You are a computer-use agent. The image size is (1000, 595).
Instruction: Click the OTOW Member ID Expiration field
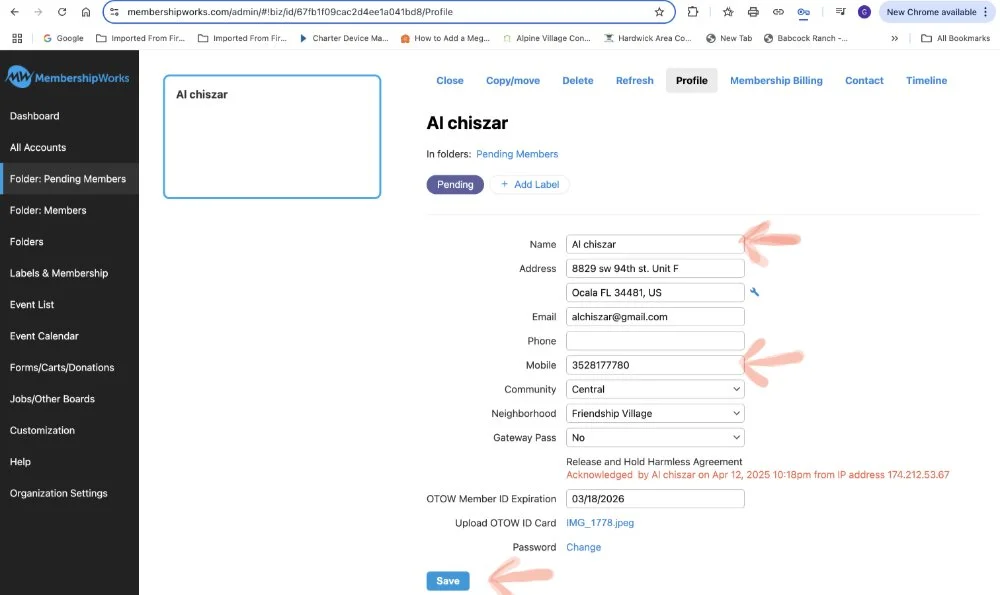655,499
